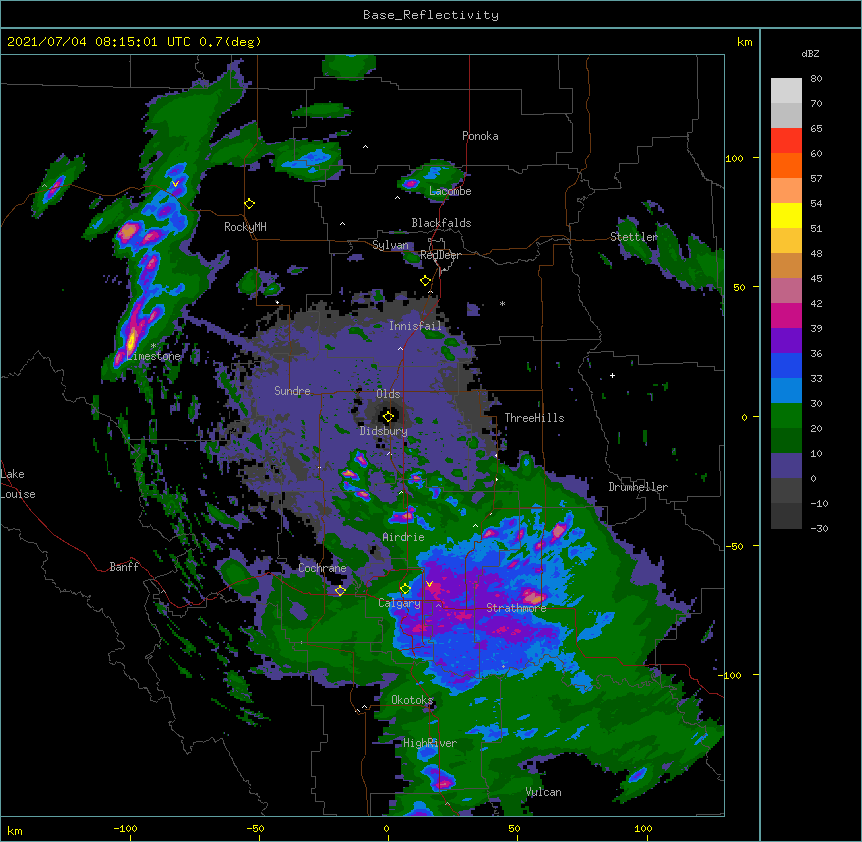Click the gold 48–51 dBZ legend swatch
The width and height of the screenshot is (862, 842).
[x=786, y=241]
